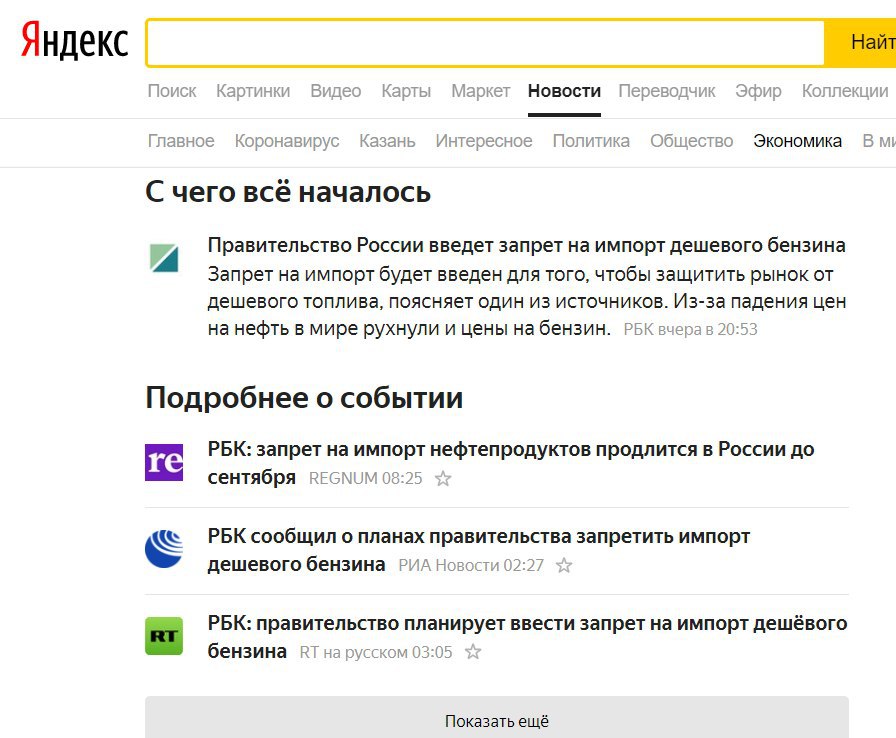Screen dimensions: 896x738
Task: Star the RT на русском article
Action: tap(473, 653)
